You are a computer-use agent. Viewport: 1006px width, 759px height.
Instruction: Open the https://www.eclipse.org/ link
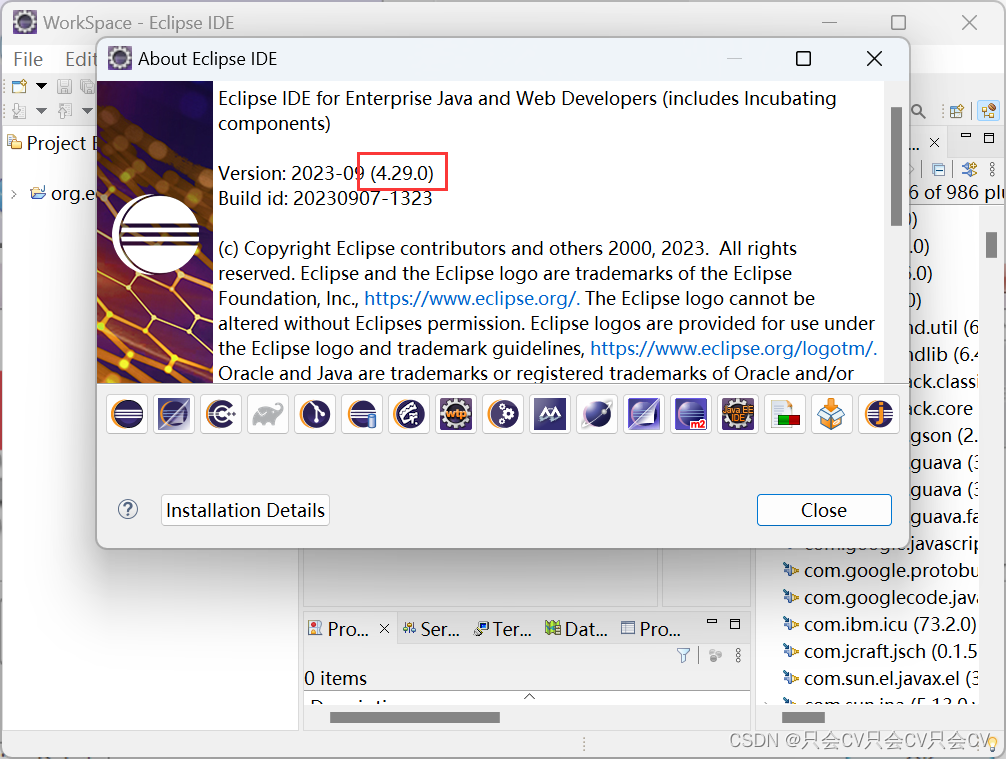[x=472, y=298]
